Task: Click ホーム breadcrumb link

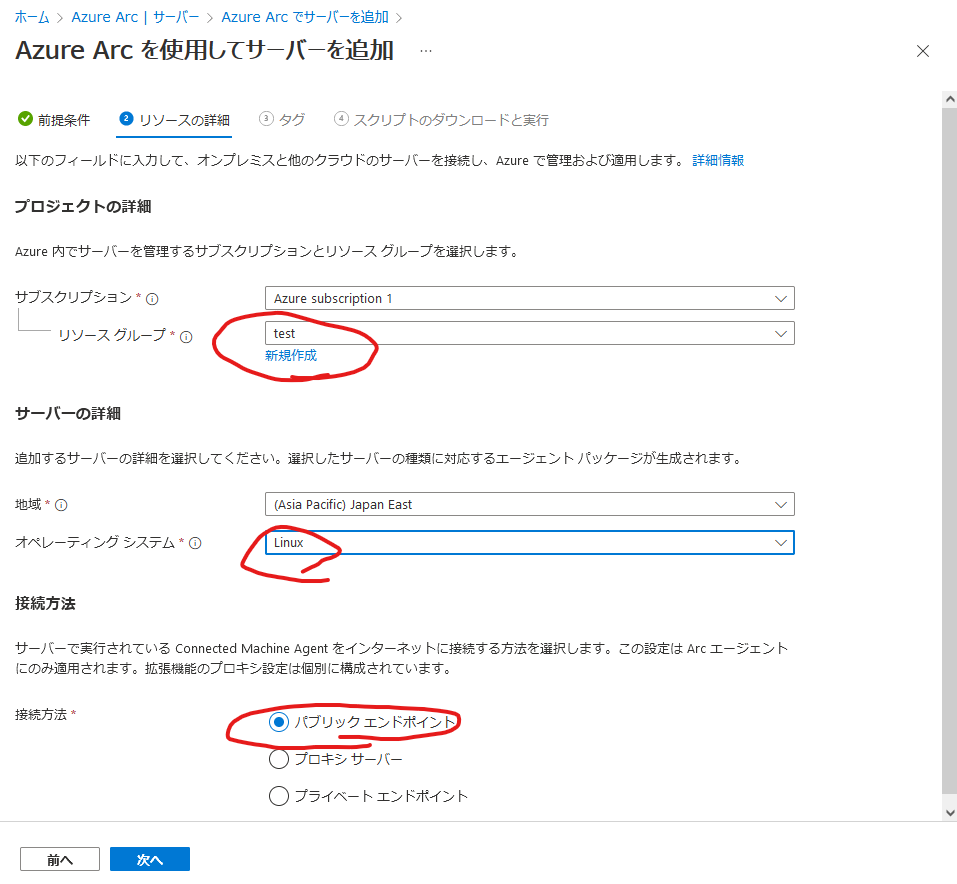Action: click(x=32, y=17)
